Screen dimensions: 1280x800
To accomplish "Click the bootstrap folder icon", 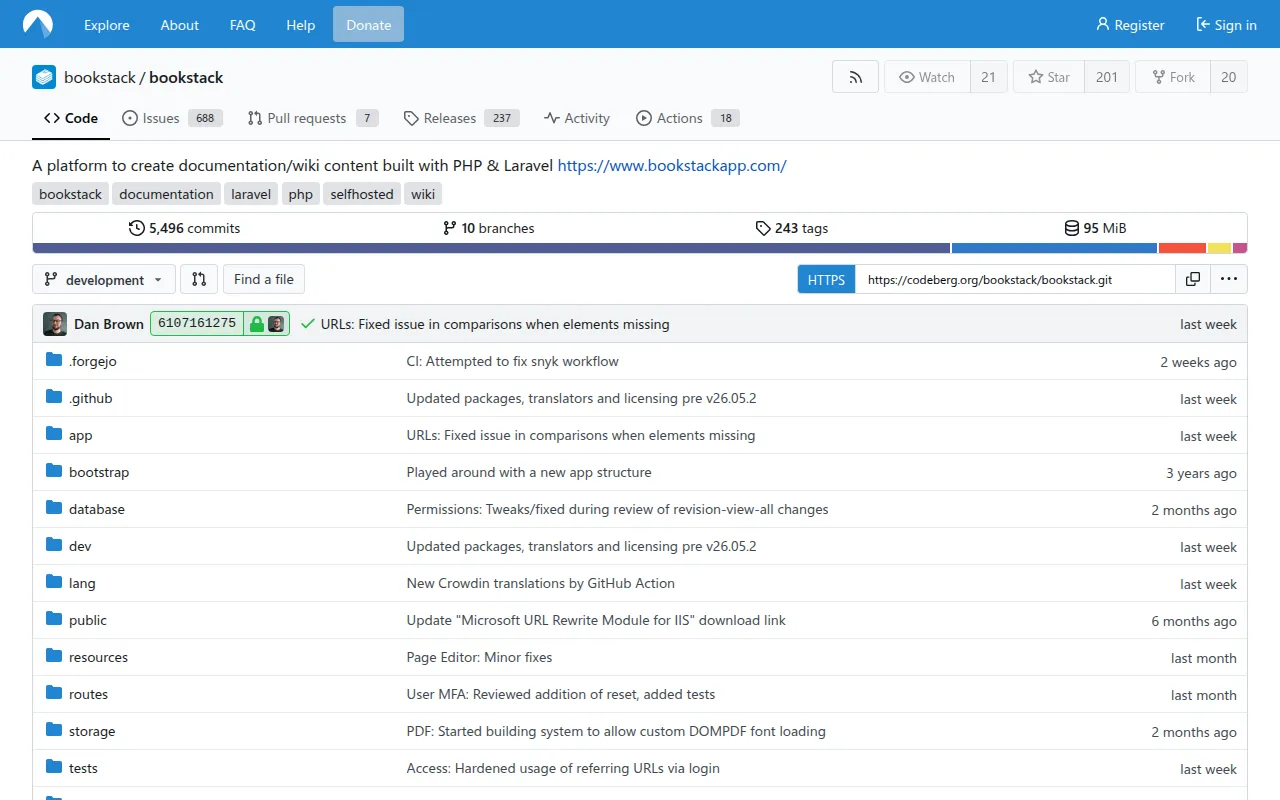I will [54, 471].
